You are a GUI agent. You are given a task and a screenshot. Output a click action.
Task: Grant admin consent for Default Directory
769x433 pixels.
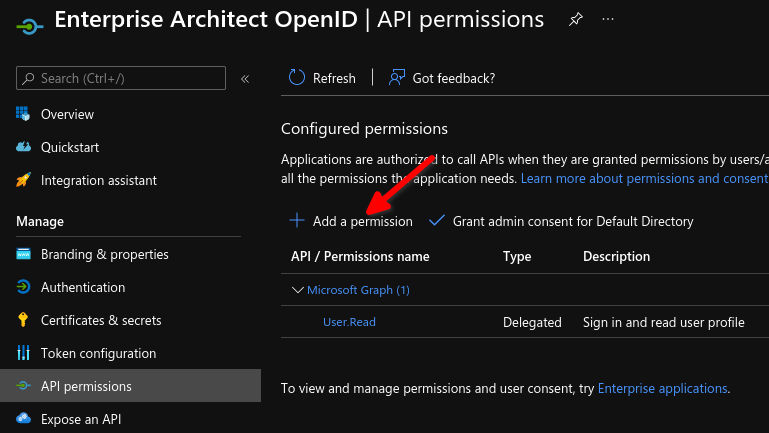point(573,222)
